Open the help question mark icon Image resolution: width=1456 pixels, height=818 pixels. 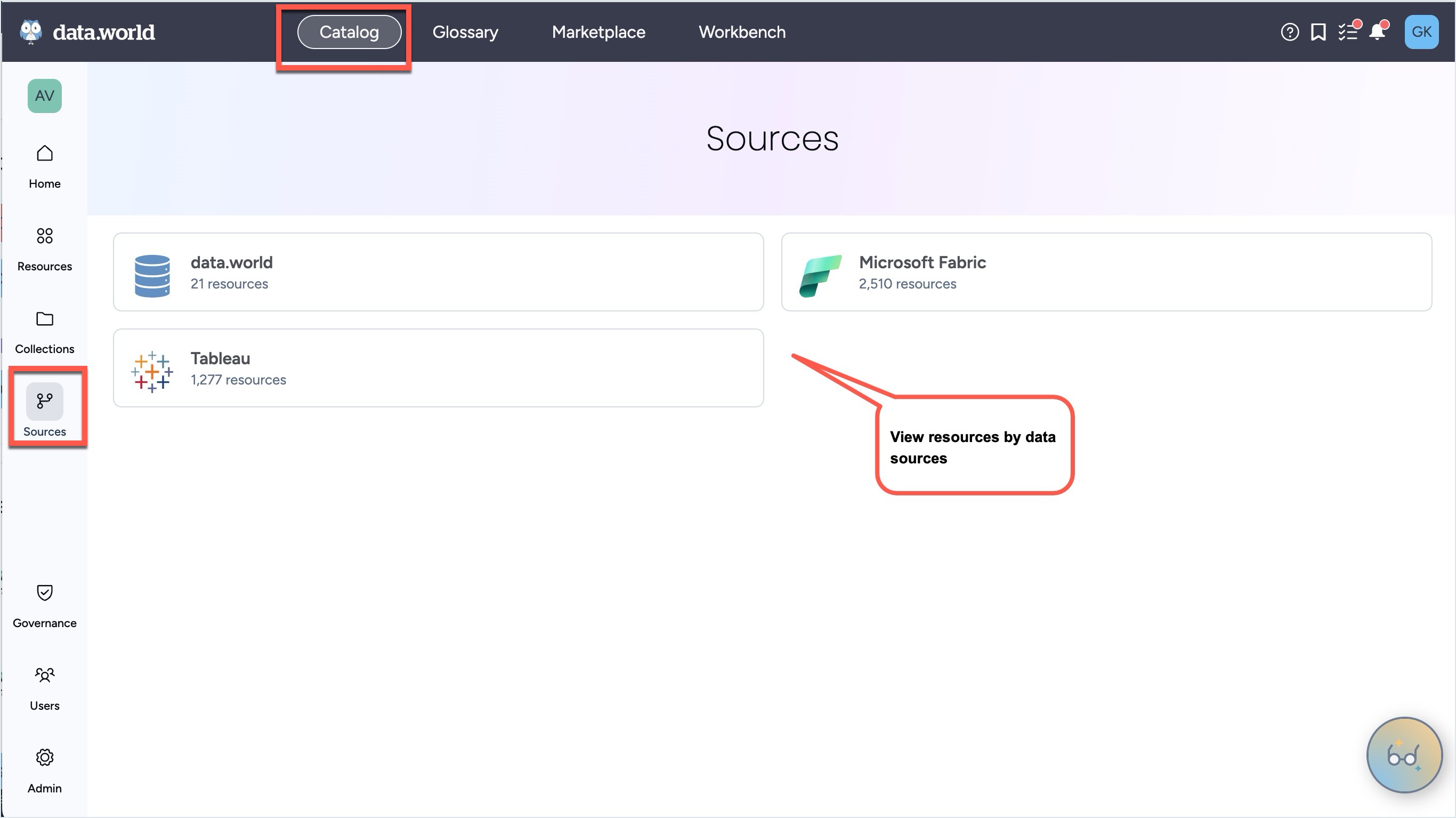click(1289, 32)
